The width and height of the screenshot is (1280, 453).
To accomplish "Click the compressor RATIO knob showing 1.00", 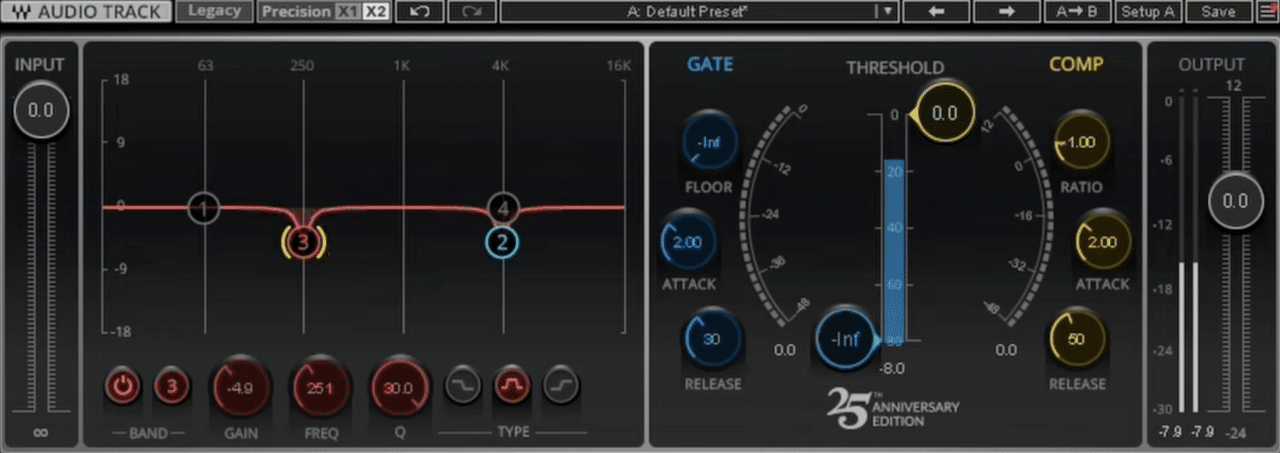I will click(x=1081, y=143).
